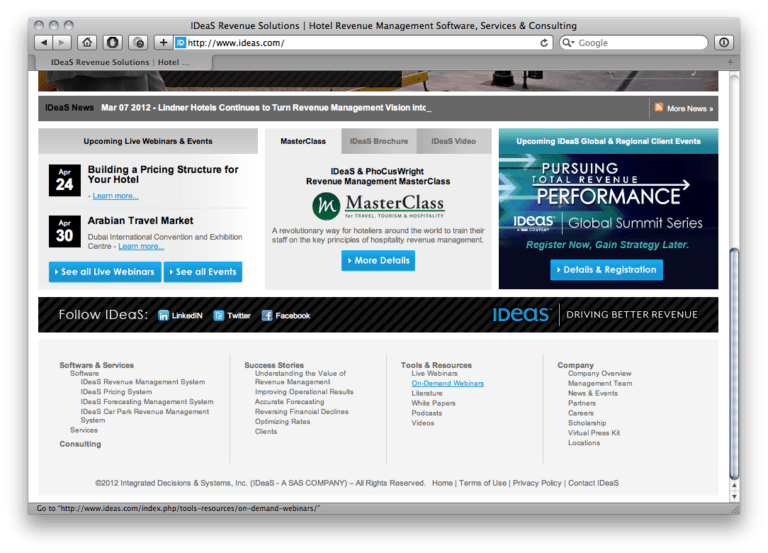Image resolution: width=768 pixels, height=553 pixels.
Task: Open the Facebook icon in Follow bar
Action: click(x=267, y=315)
